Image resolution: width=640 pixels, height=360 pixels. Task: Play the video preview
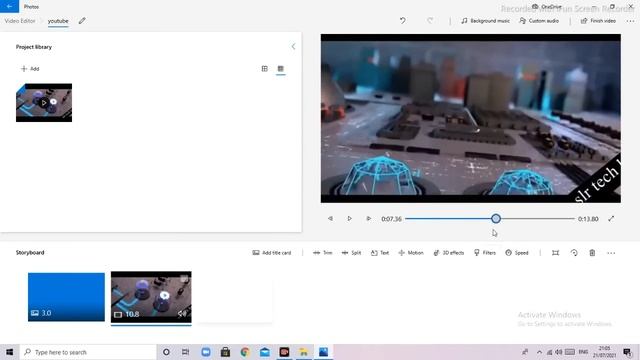pyautogui.click(x=349, y=219)
